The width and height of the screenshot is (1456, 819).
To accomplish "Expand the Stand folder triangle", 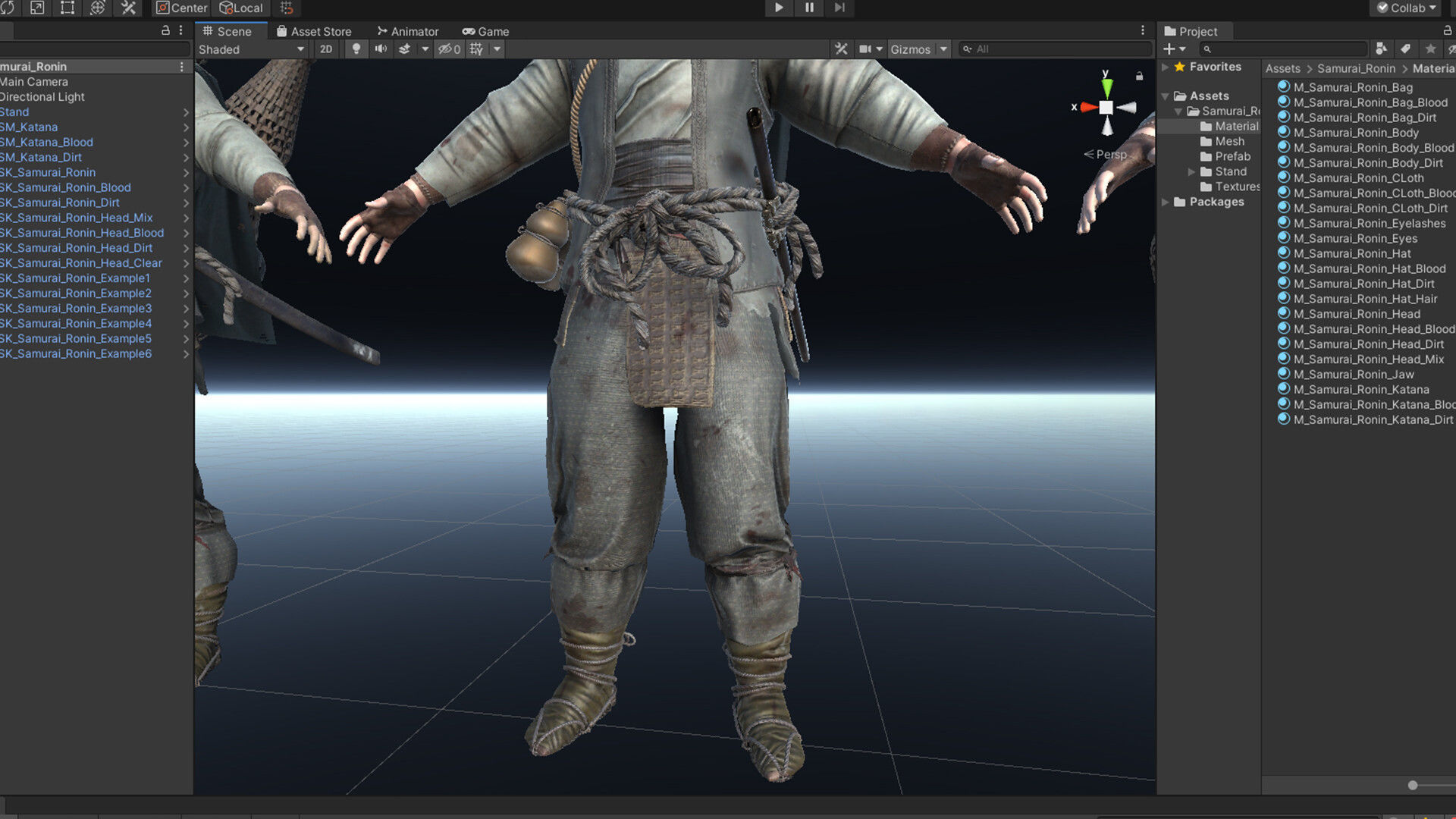I will coord(1191,172).
